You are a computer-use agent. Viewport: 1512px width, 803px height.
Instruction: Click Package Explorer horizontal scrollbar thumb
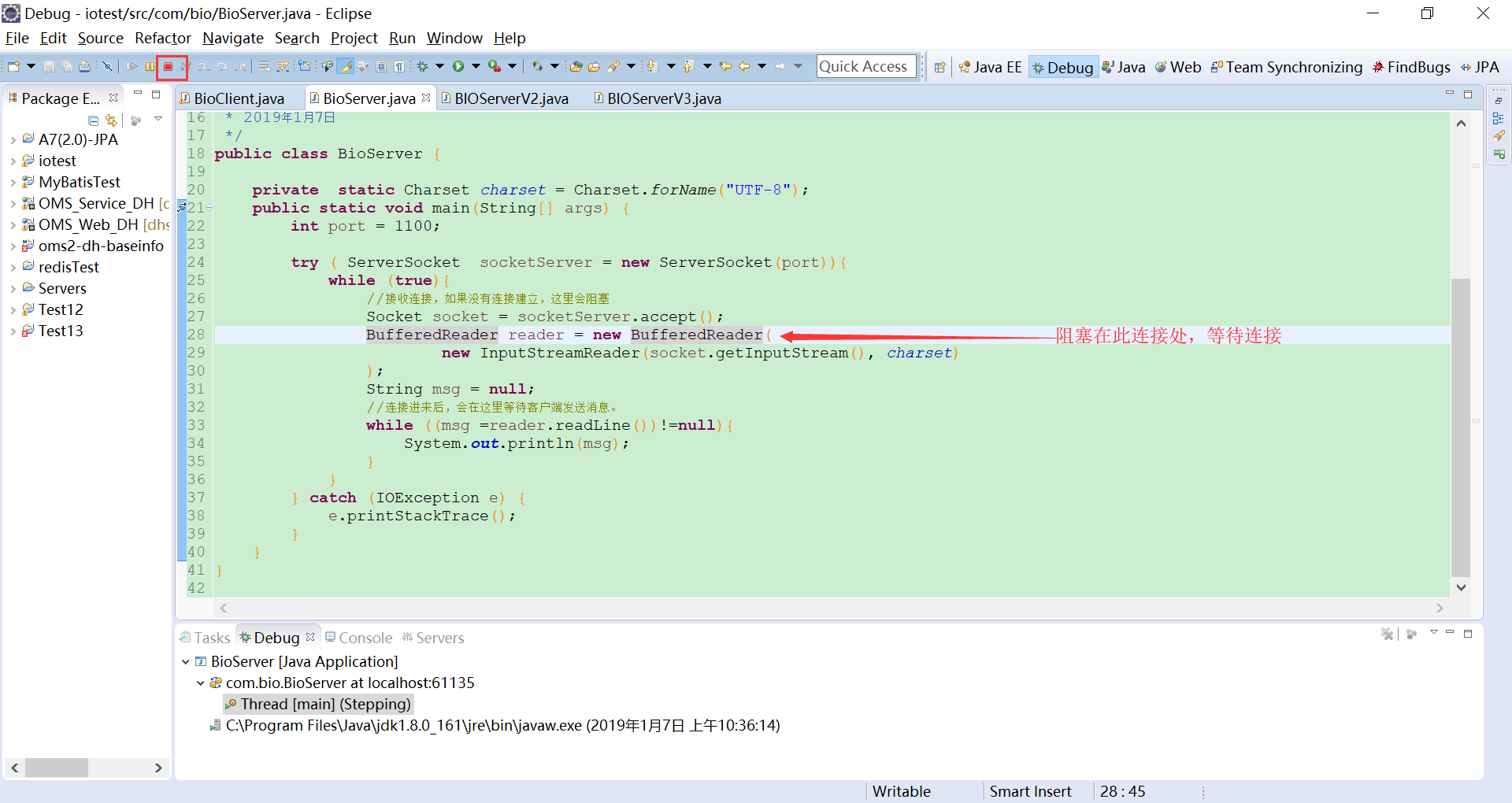point(57,768)
